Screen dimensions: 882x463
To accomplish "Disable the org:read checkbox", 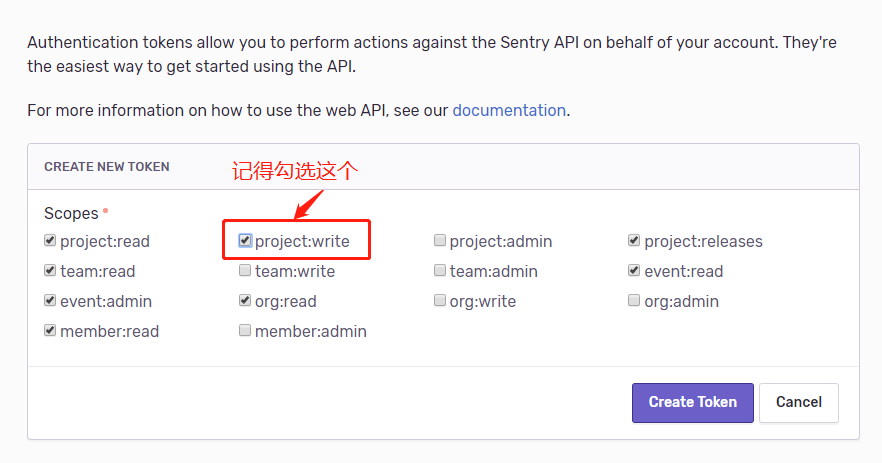I will 245,301.
